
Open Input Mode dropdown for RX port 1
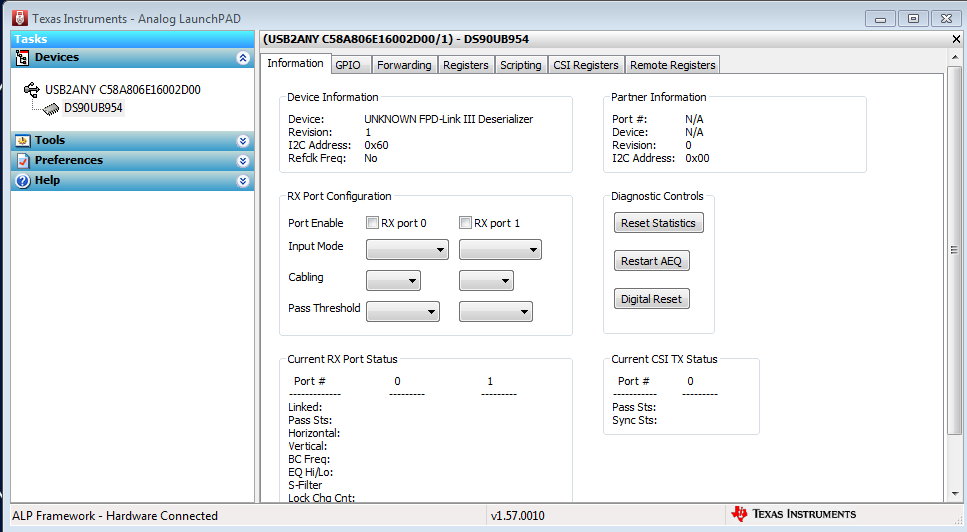tap(500, 250)
